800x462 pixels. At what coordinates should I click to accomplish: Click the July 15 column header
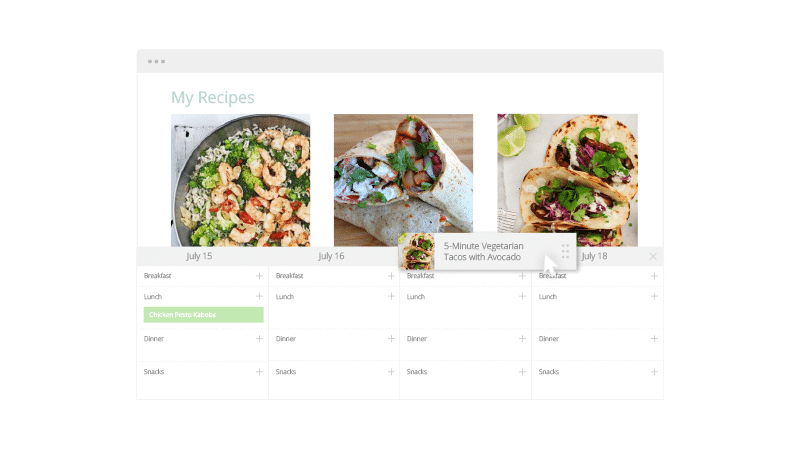tap(199, 256)
